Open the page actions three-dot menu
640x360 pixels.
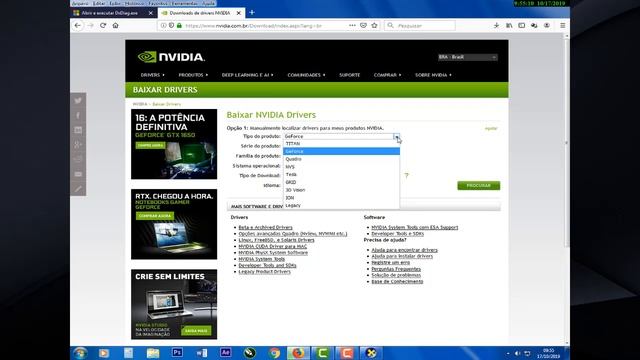(x=352, y=25)
